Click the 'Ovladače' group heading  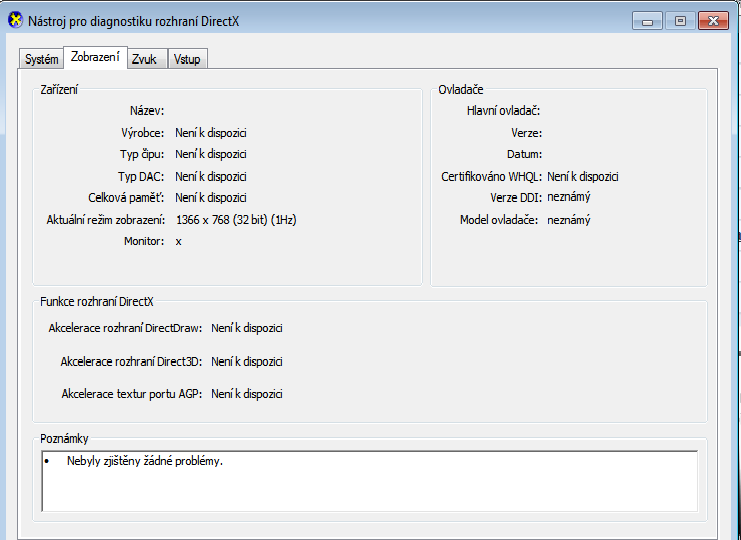coord(461,89)
